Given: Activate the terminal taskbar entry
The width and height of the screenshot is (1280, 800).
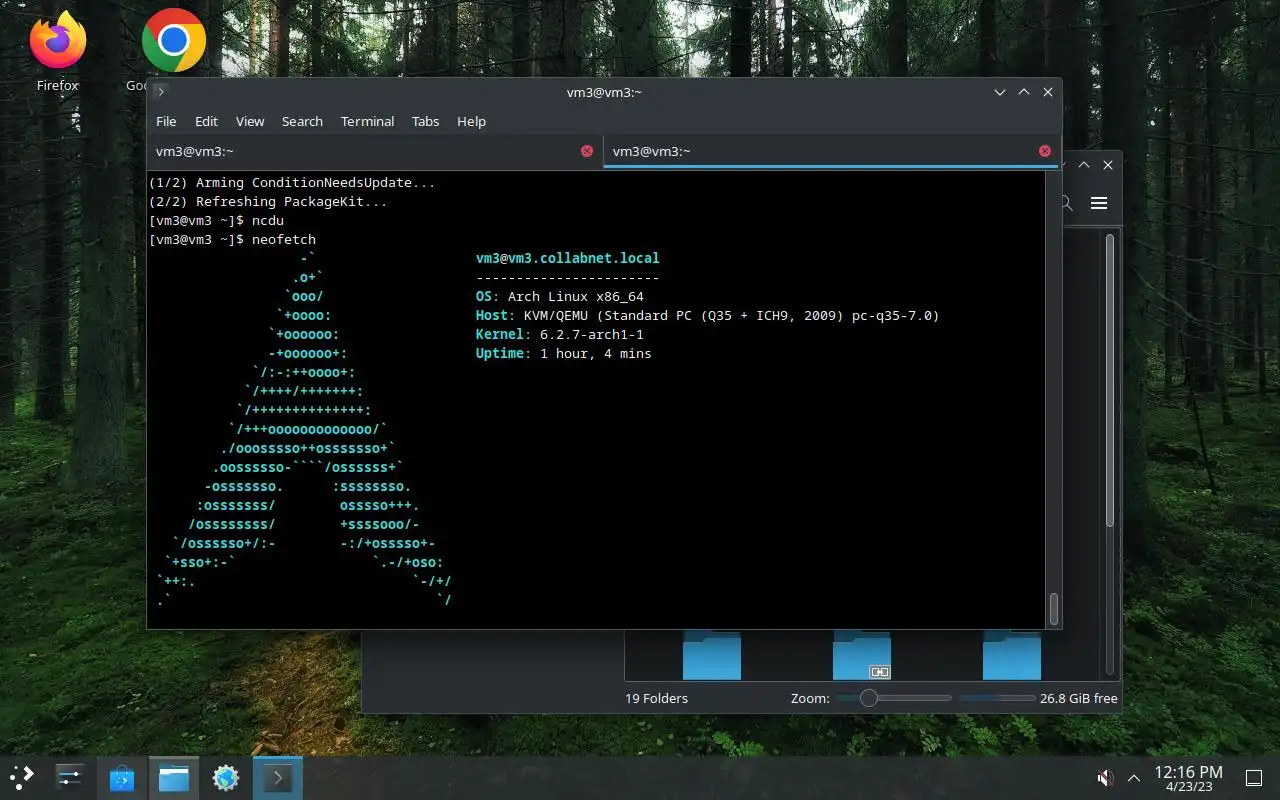Looking at the screenshot, I should (277, 777).
